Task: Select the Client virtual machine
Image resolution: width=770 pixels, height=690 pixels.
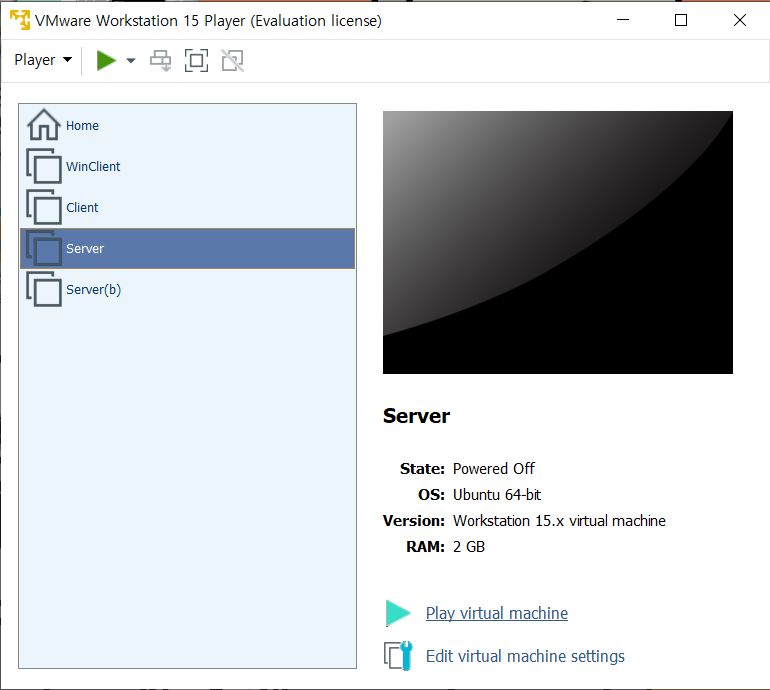Action: point(188,207)
